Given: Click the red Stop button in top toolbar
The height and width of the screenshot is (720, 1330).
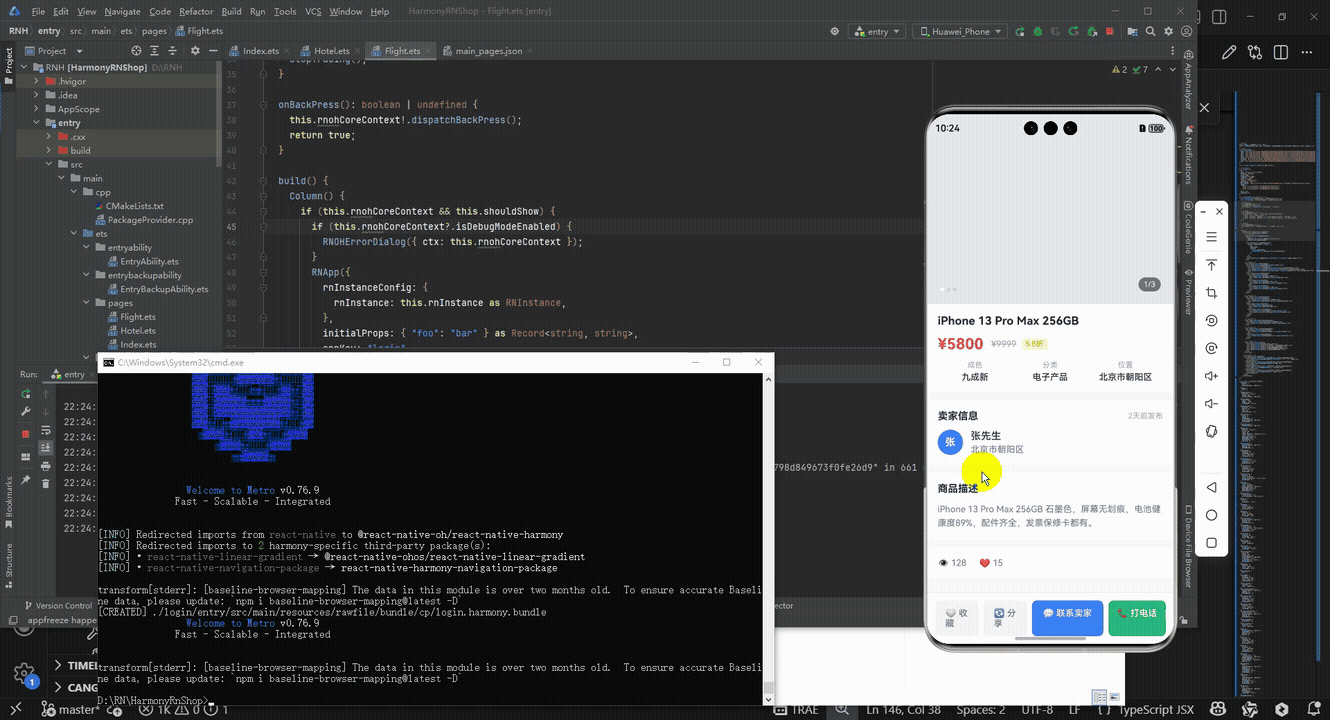Looking at the screenshot, I should [x=1109, y=31].
